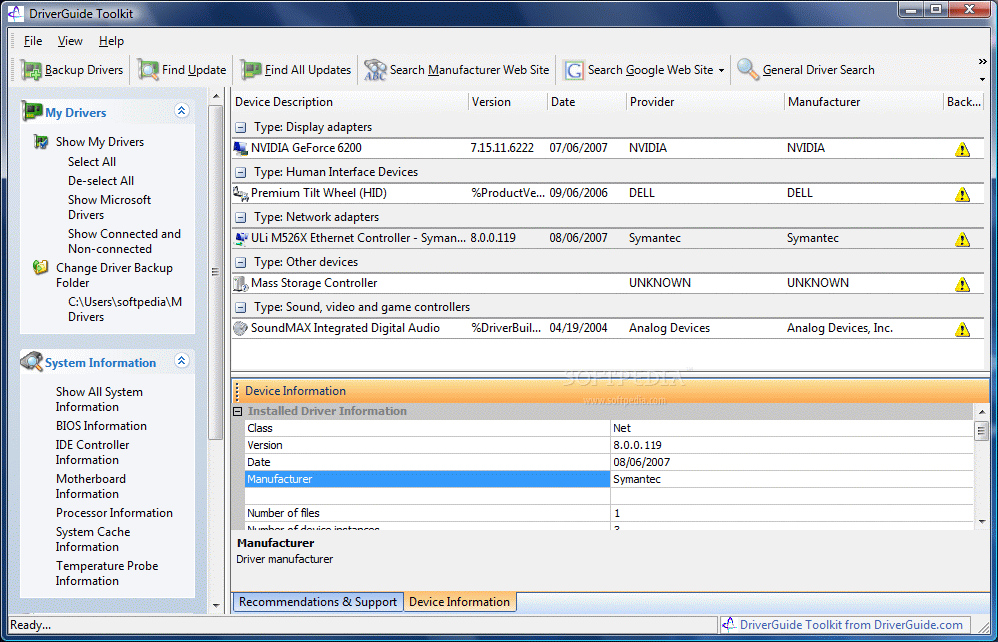Viewport: 998px width, 642px height.
Task: Click the My Drivers panel icon
Action: (32, 111)
